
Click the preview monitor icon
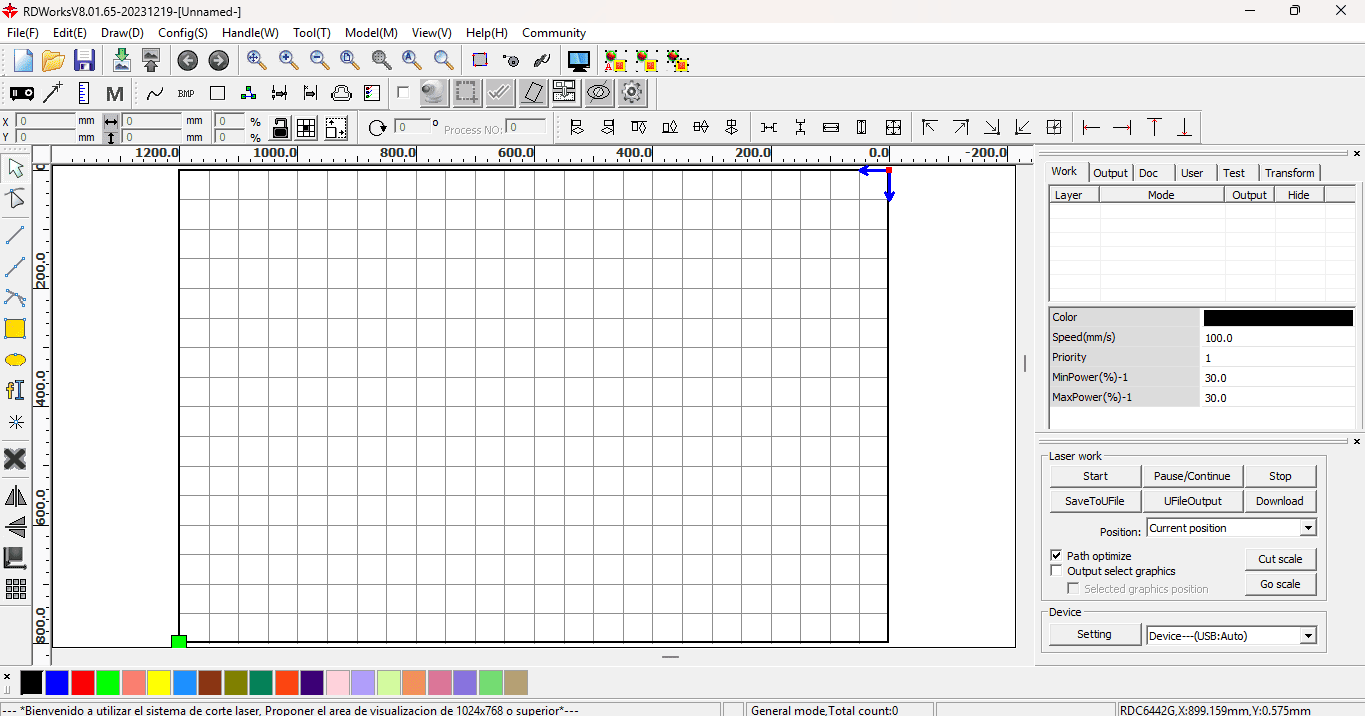coord(578,61)
